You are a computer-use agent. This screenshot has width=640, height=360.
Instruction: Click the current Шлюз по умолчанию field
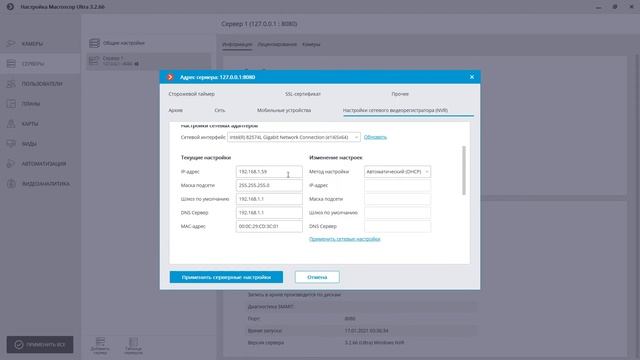[269, 199]
